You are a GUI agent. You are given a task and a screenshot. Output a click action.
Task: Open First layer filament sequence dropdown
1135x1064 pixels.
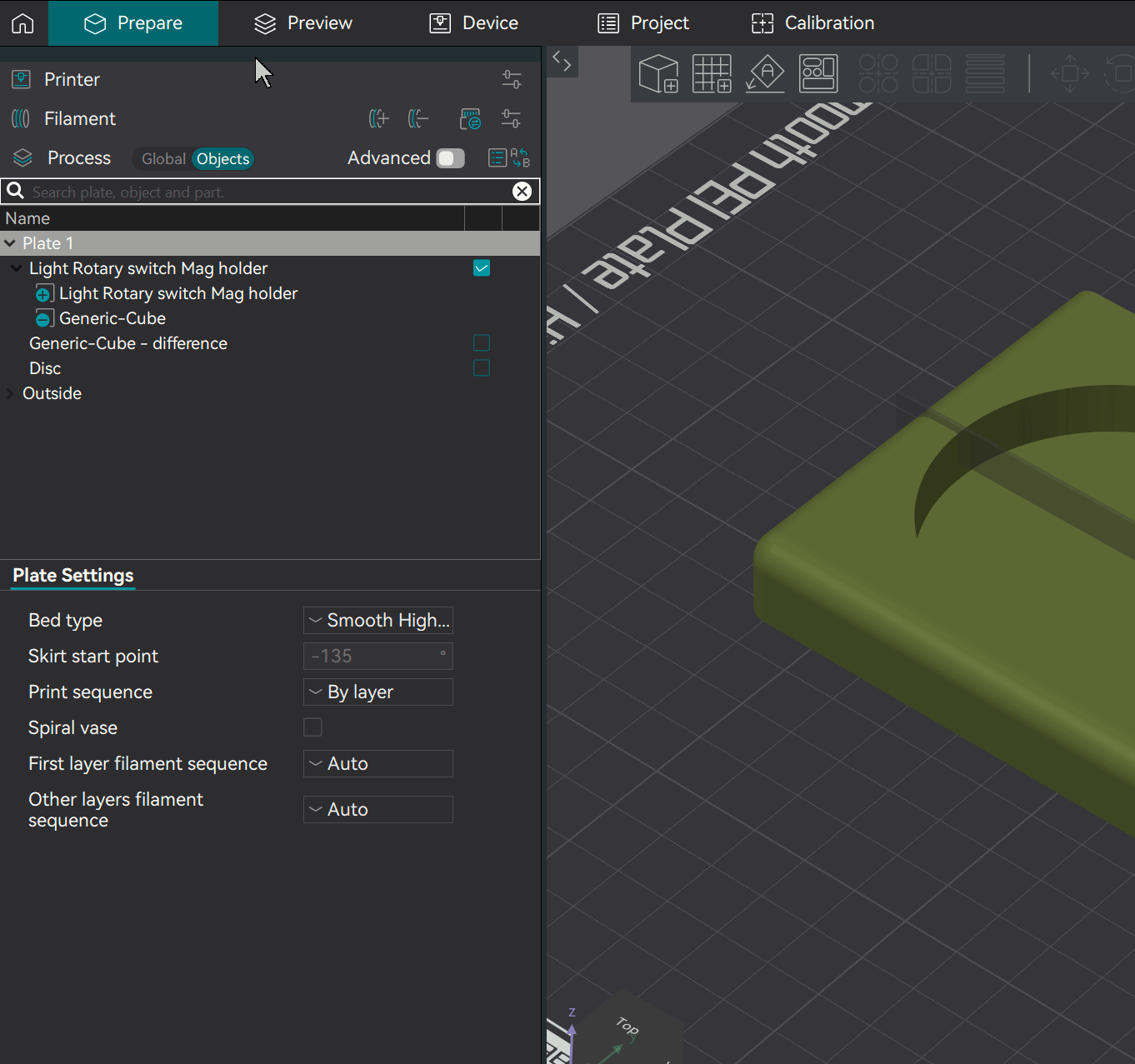378,763
